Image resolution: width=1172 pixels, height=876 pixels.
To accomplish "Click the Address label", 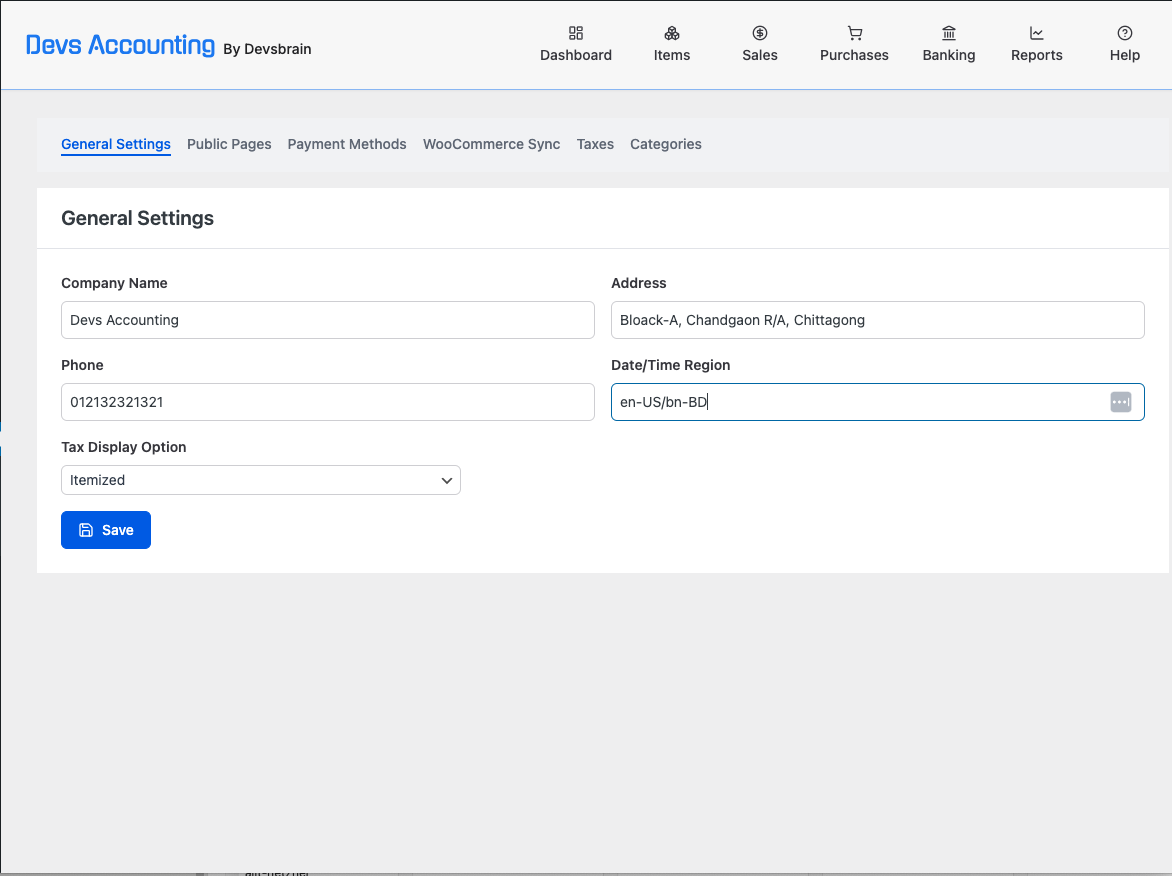I will click(x=638, y=283).
